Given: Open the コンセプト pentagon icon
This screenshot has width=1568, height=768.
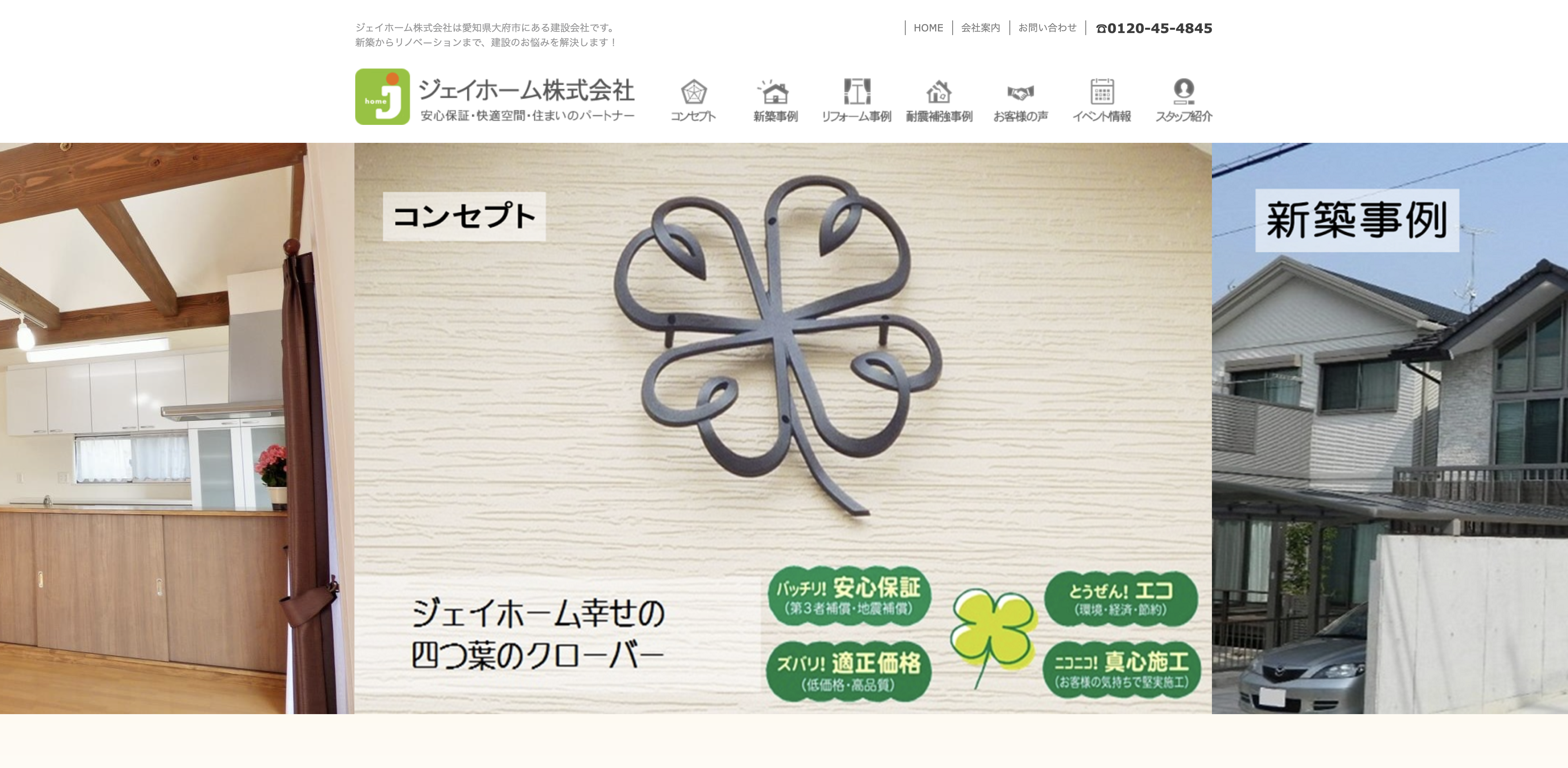Looking at the screenshot, I should click(693, 92).
